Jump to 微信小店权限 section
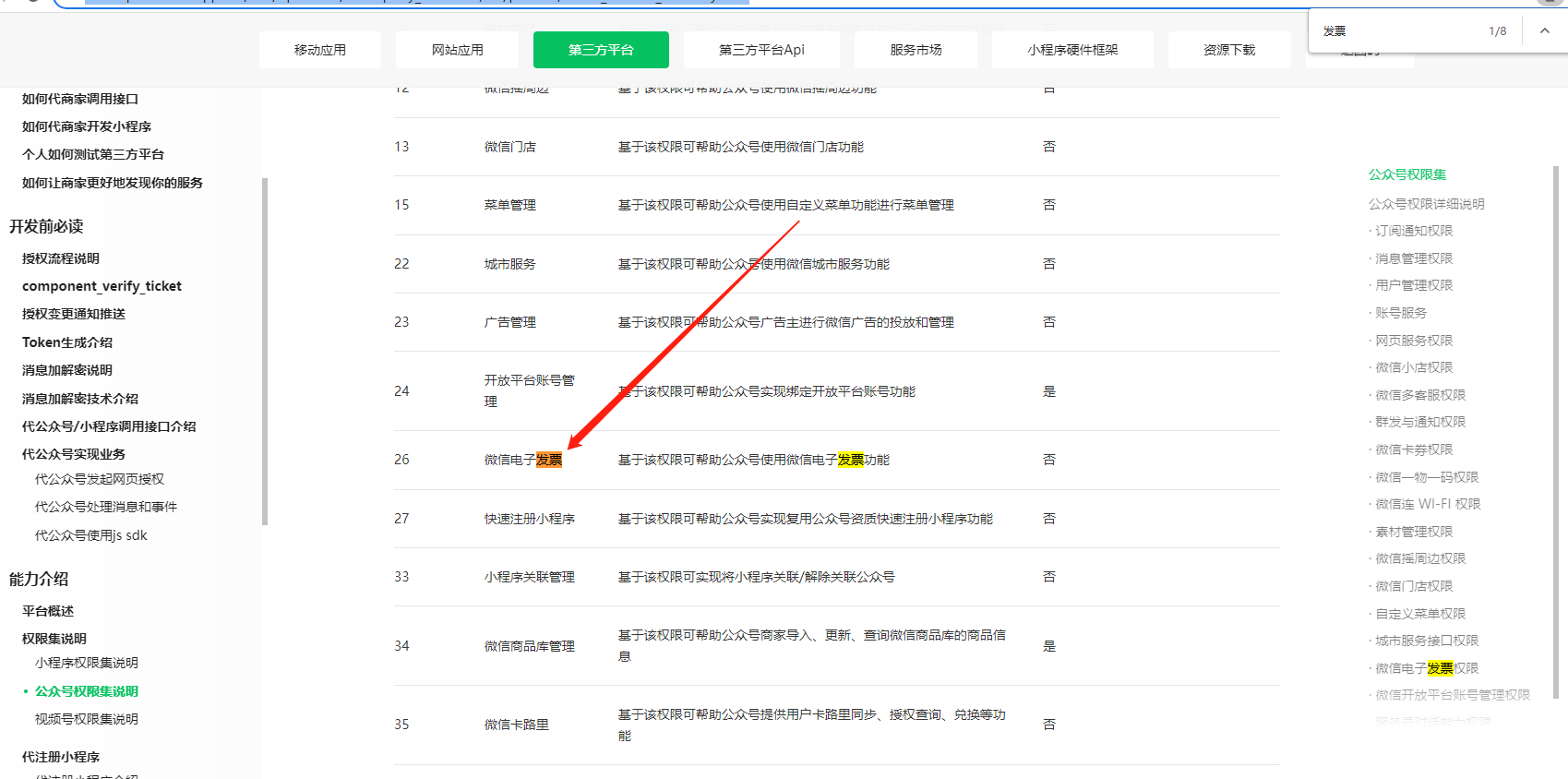Viewport: 1568px width, 779px height. (x=1414, y=367)
